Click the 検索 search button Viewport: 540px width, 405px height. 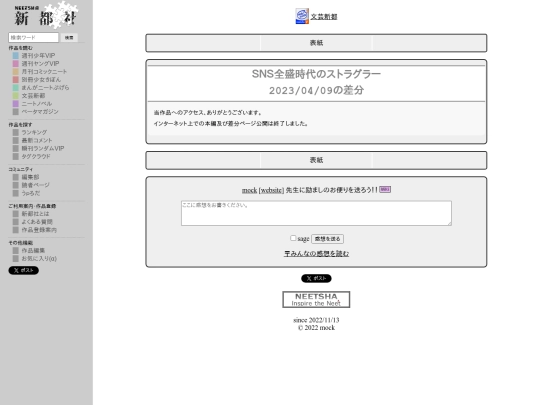(69, 38)
